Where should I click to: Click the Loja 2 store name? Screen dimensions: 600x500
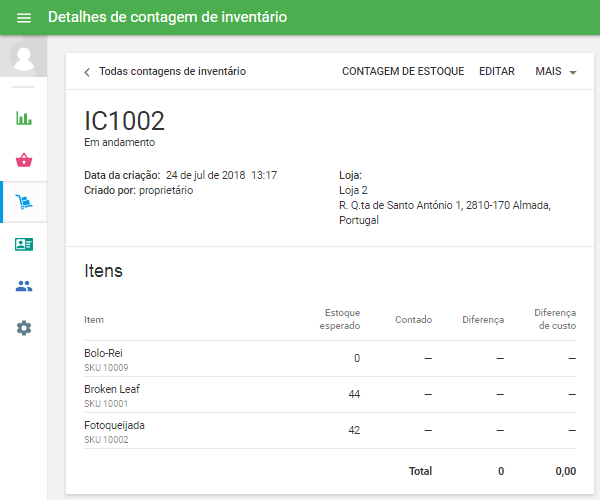pyautogui.click(x=353, y=190)
